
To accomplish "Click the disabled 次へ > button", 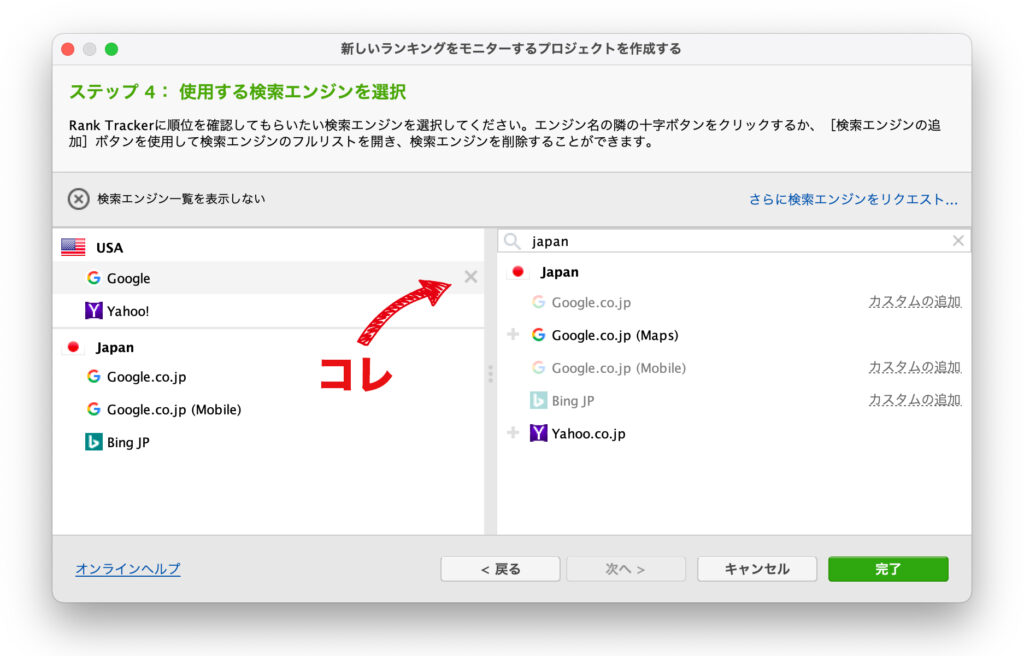I will (626, 568).
